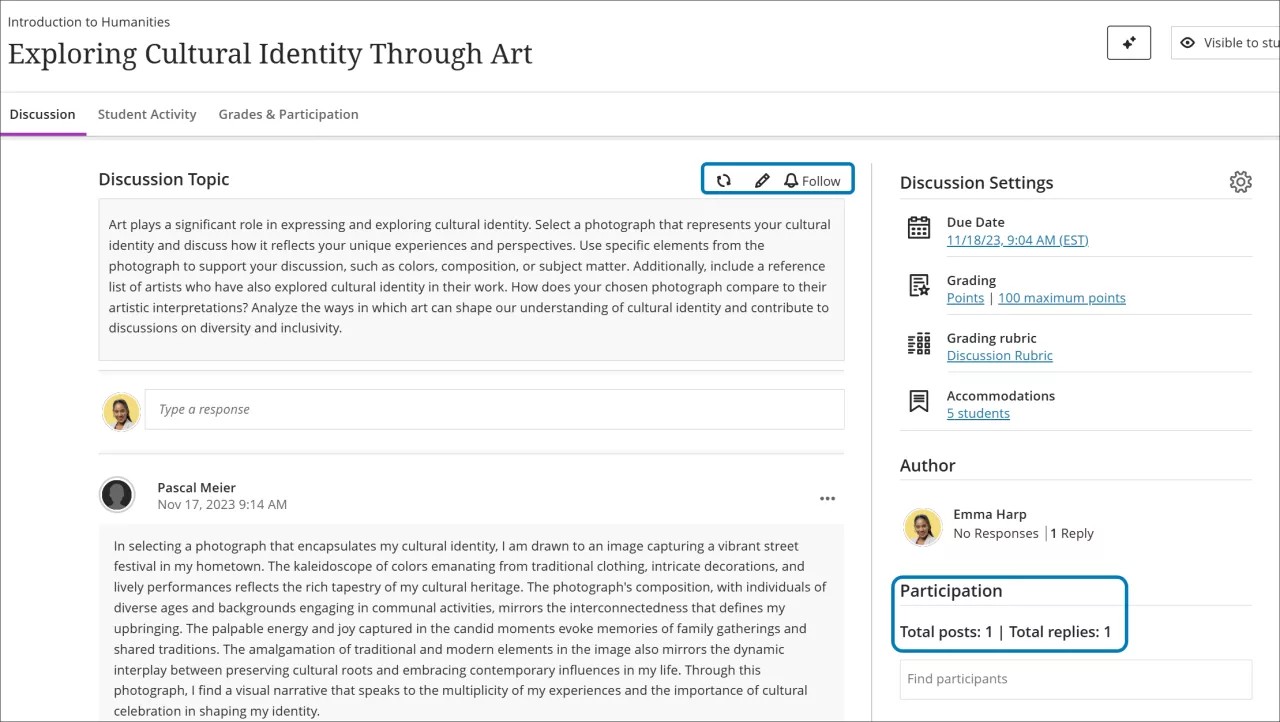View the 5 students with accommodations
The image size is (1280, 722).
tap(977, 413)
